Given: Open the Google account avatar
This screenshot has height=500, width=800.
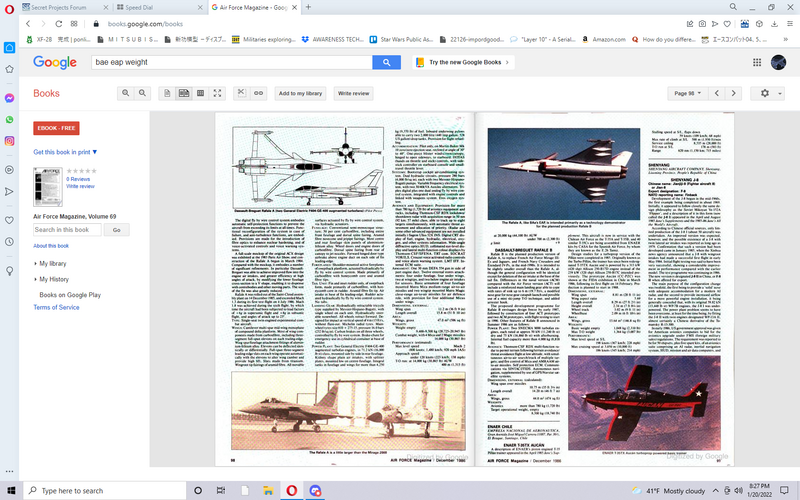Looking at the screenshot, I should coord(778,62).
